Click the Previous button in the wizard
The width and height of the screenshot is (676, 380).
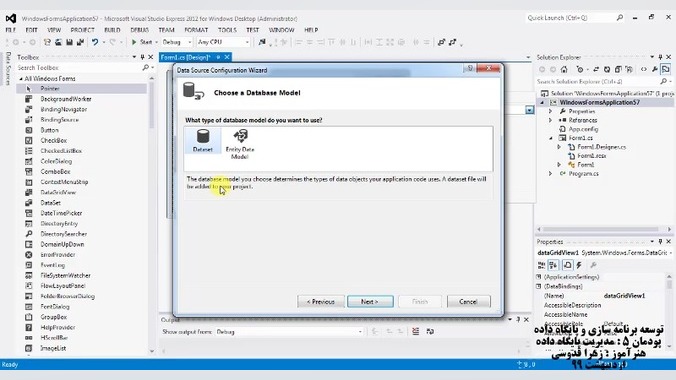(321, 301)
